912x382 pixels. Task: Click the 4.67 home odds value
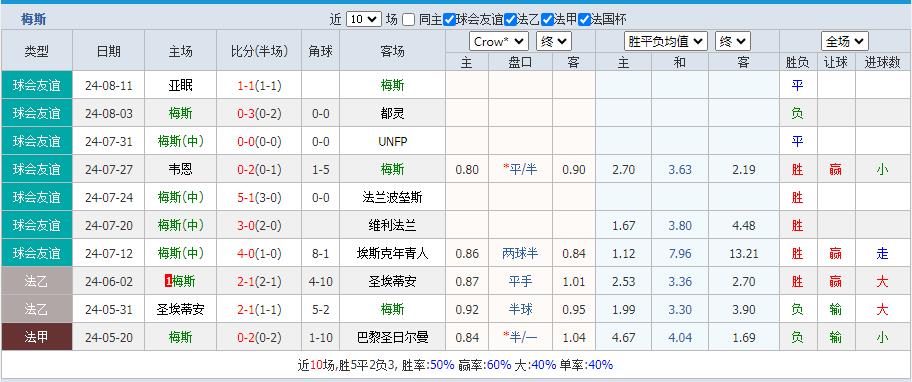click(x=624, y=337)
